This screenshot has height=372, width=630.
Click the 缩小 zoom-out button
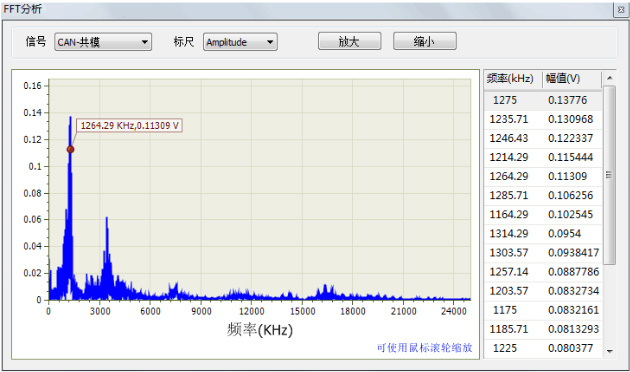pos(424,41)
